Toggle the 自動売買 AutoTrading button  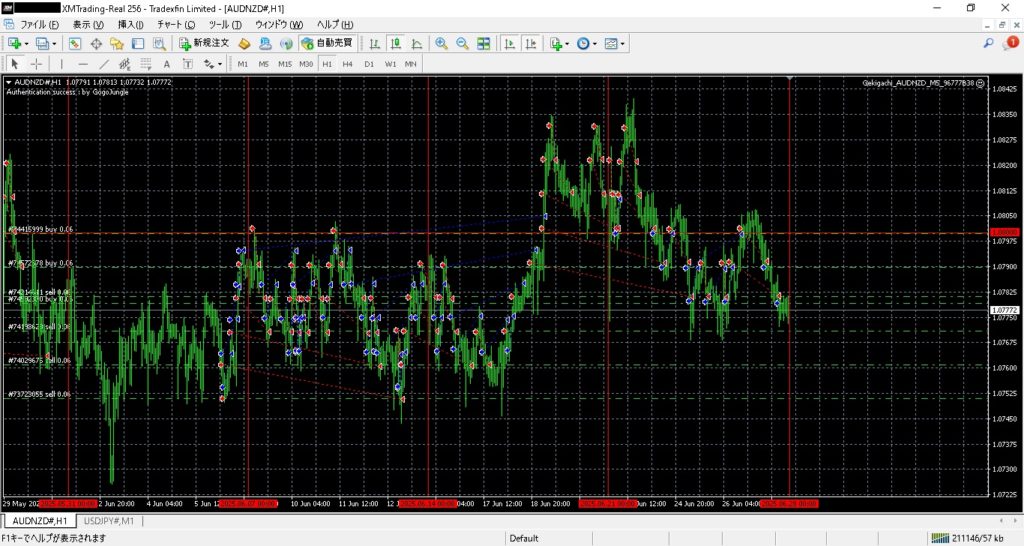(x=327, y=44)
